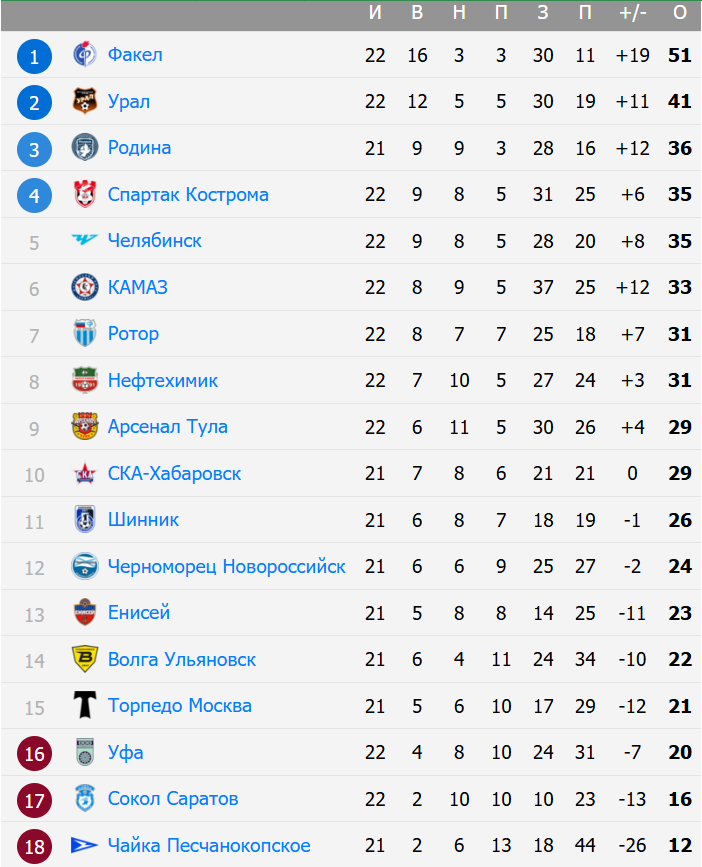Screen dimensions: 702x867
Task: Click the Чайка Песчанокопское logo icon
Action: (85, 846)
